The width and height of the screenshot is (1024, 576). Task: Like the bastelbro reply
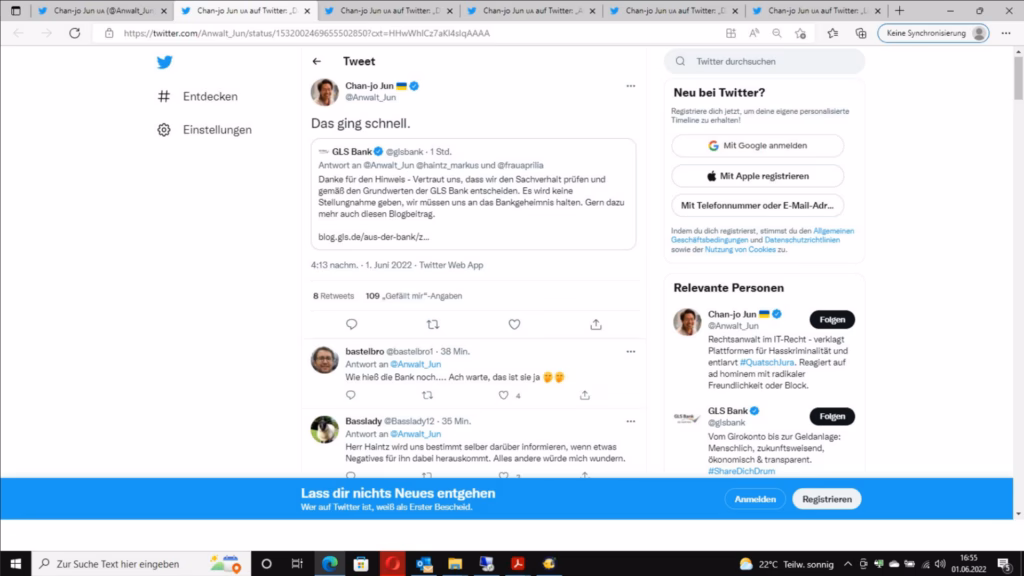click(504, 395)
